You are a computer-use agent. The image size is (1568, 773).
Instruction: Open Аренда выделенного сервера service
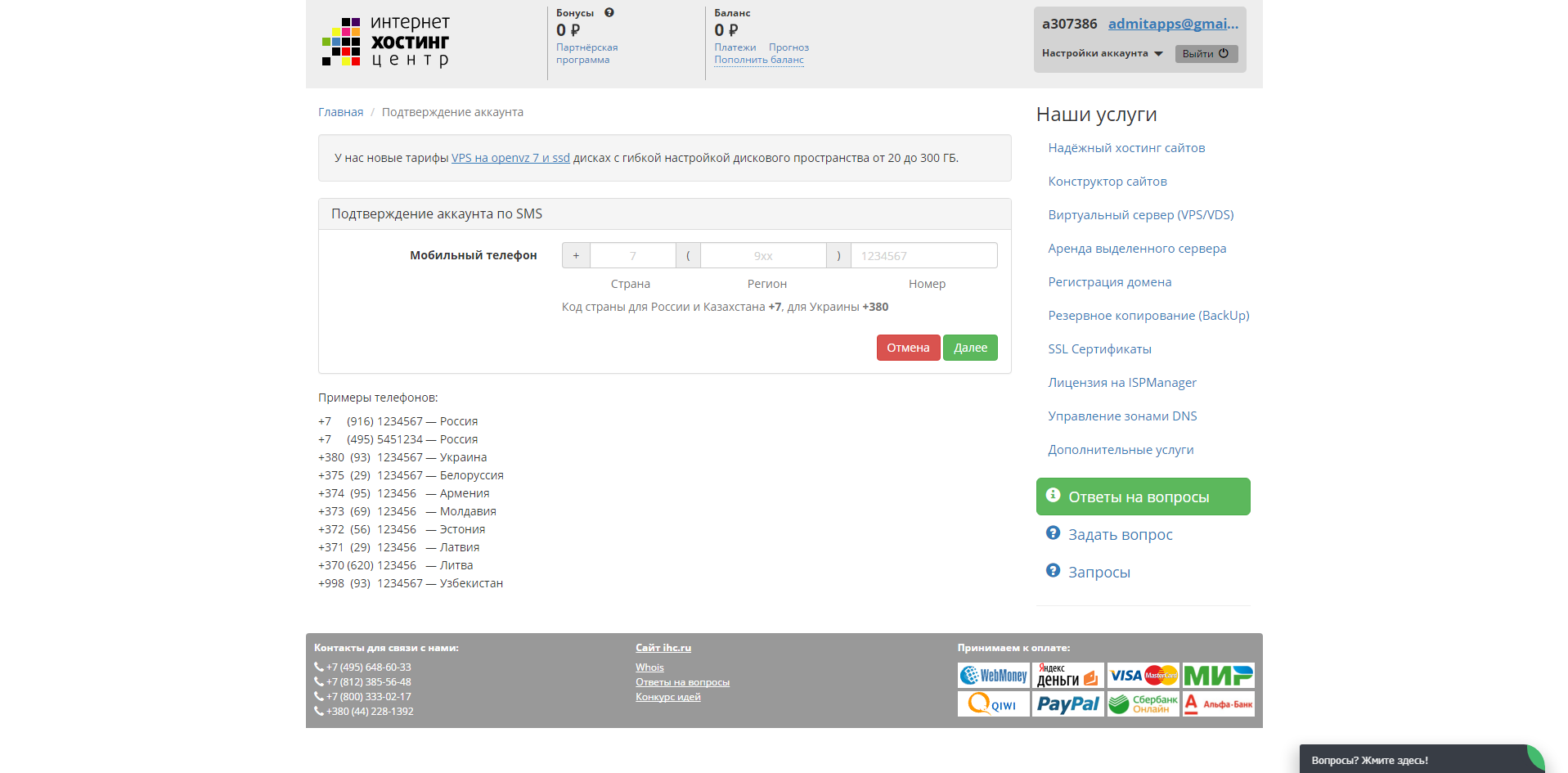[x=1137, y=249]
